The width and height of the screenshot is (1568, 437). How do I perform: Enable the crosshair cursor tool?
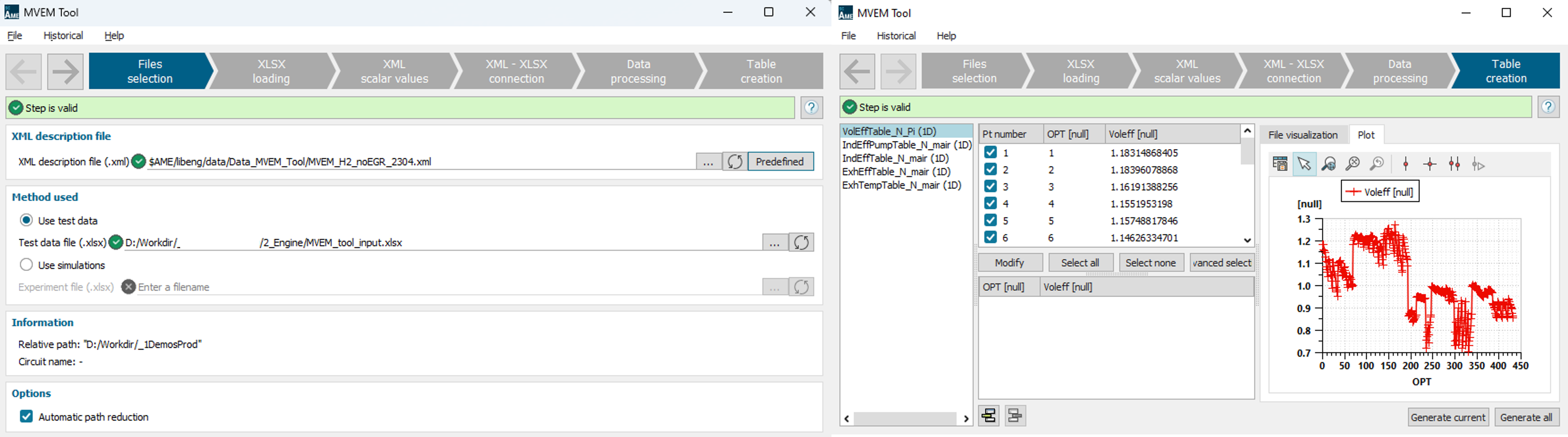point(1430,164)
